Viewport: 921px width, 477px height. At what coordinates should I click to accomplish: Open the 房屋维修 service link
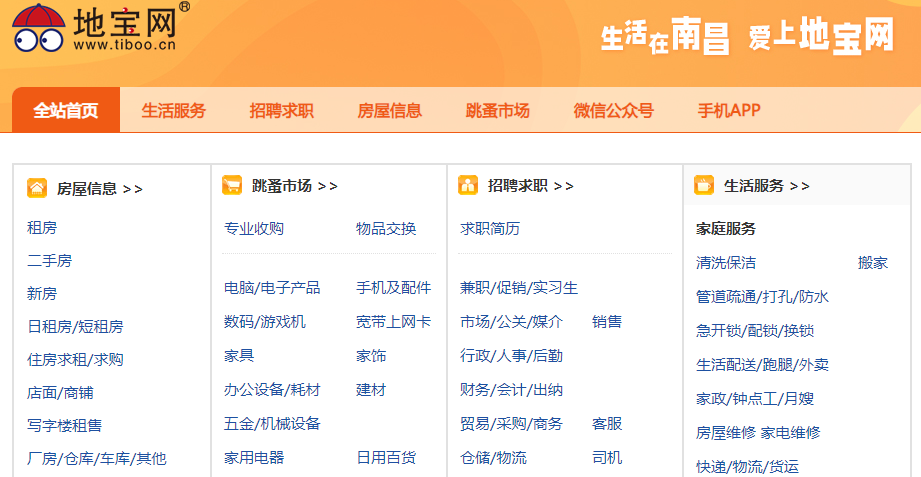pos(726,433)
